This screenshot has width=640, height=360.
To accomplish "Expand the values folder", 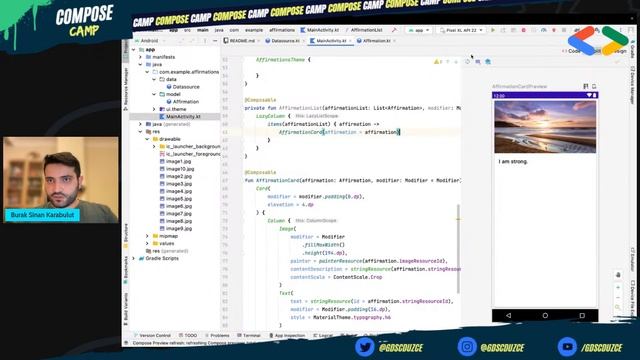I will coord(147,244).
